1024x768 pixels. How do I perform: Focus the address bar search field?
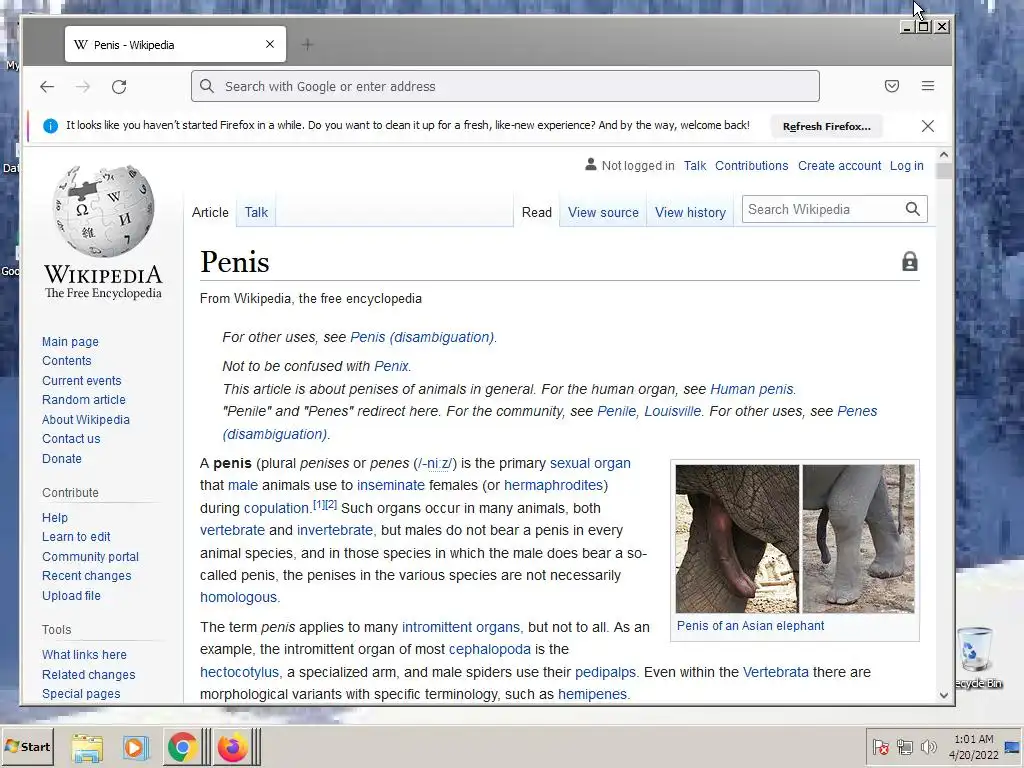pos(505,86)
